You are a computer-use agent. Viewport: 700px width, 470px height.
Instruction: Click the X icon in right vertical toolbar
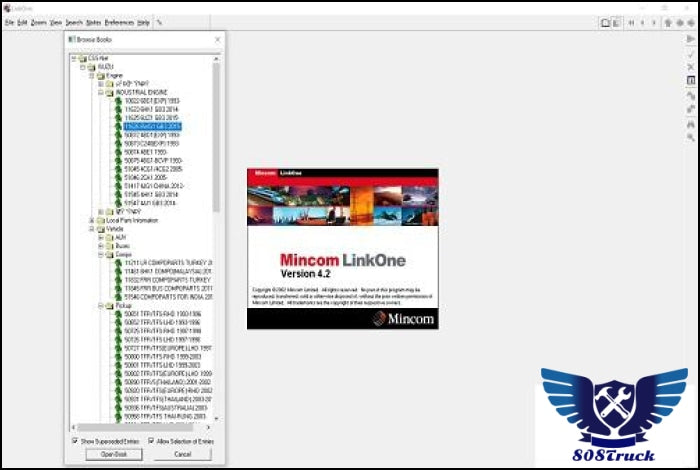tap(690, 66)
